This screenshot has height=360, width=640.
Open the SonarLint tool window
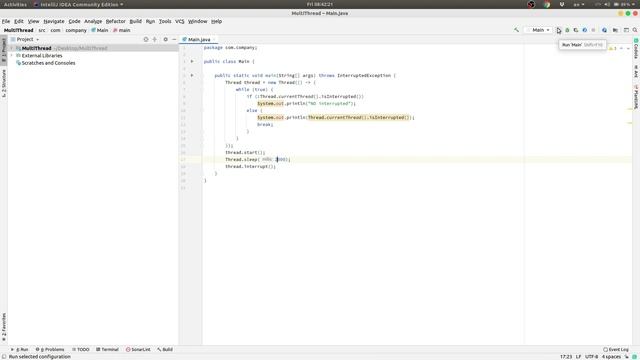(x=138, y=349)
